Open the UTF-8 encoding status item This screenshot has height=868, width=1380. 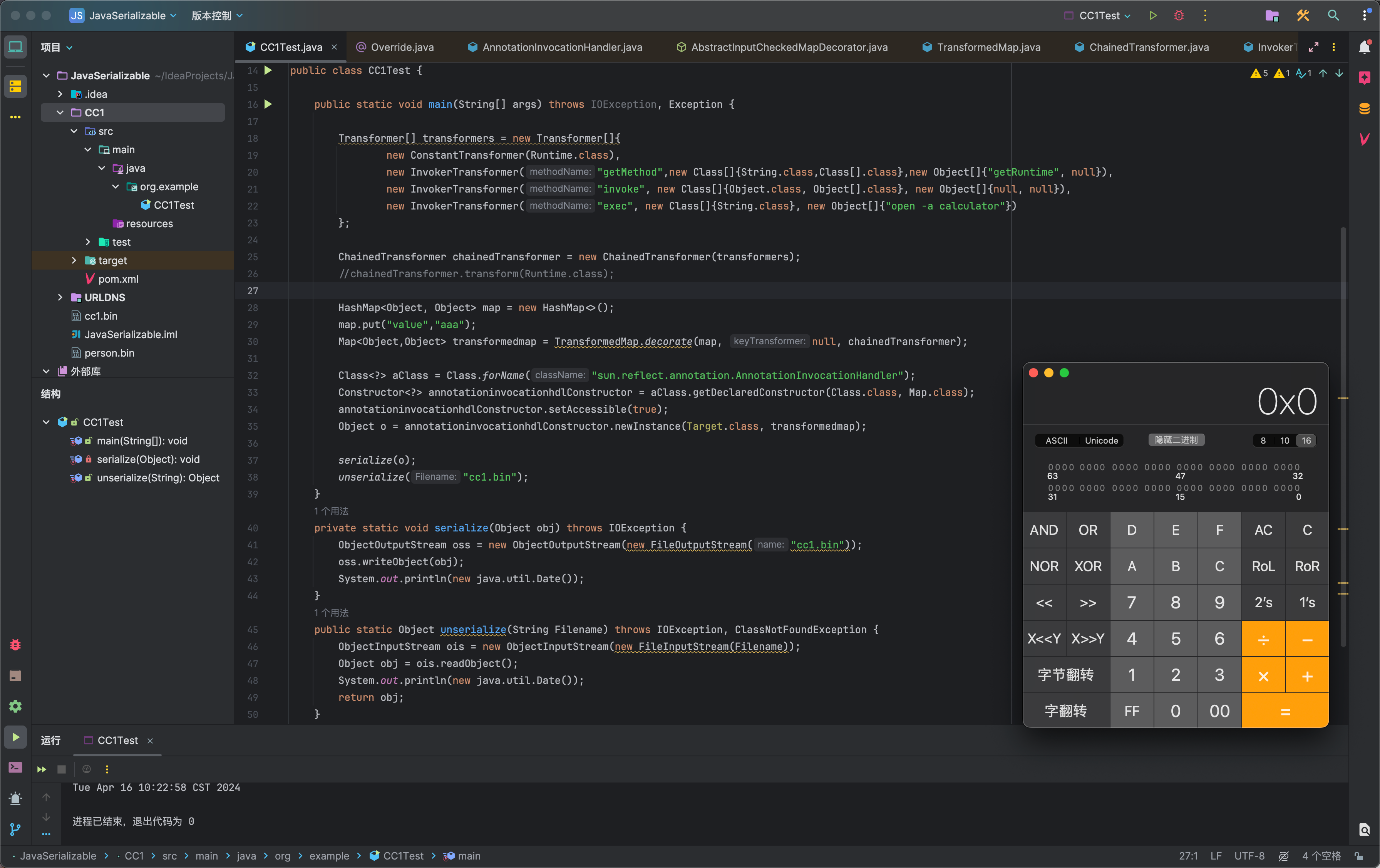point(1249,856)
